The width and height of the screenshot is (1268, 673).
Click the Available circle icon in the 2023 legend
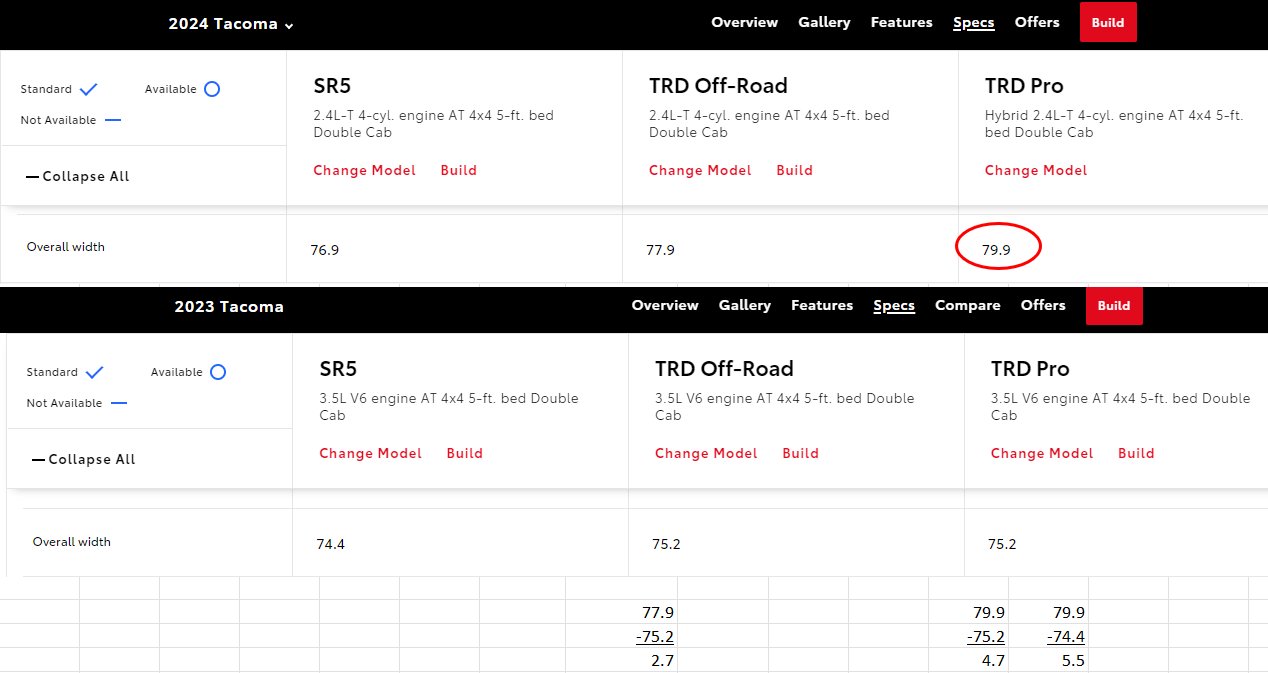pyautogui.click(x=217, y=372)
